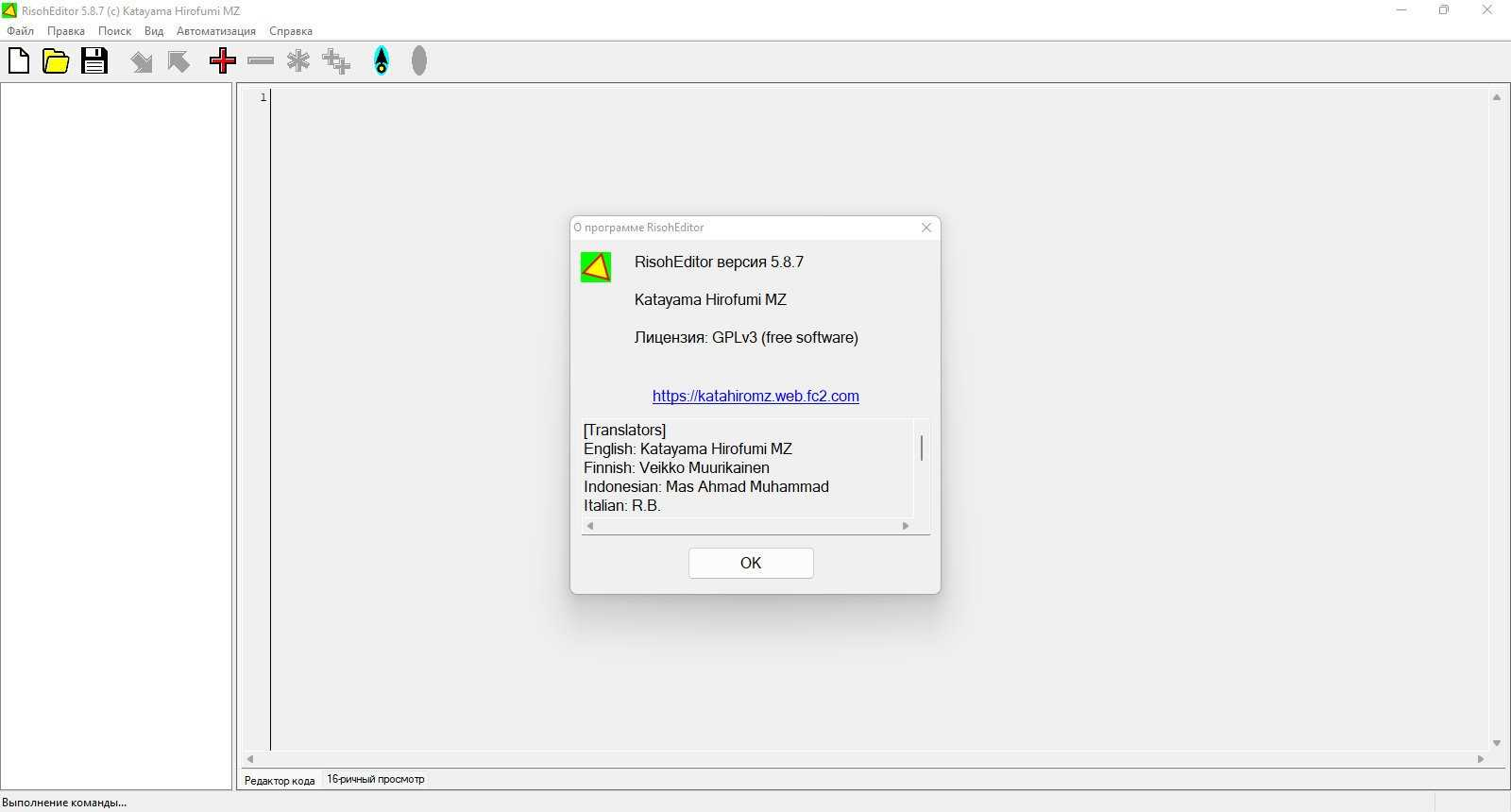Screen dimensions: 1511x812
Task: Click the gray minus delete icon
Action: click(x=261, y=61)
